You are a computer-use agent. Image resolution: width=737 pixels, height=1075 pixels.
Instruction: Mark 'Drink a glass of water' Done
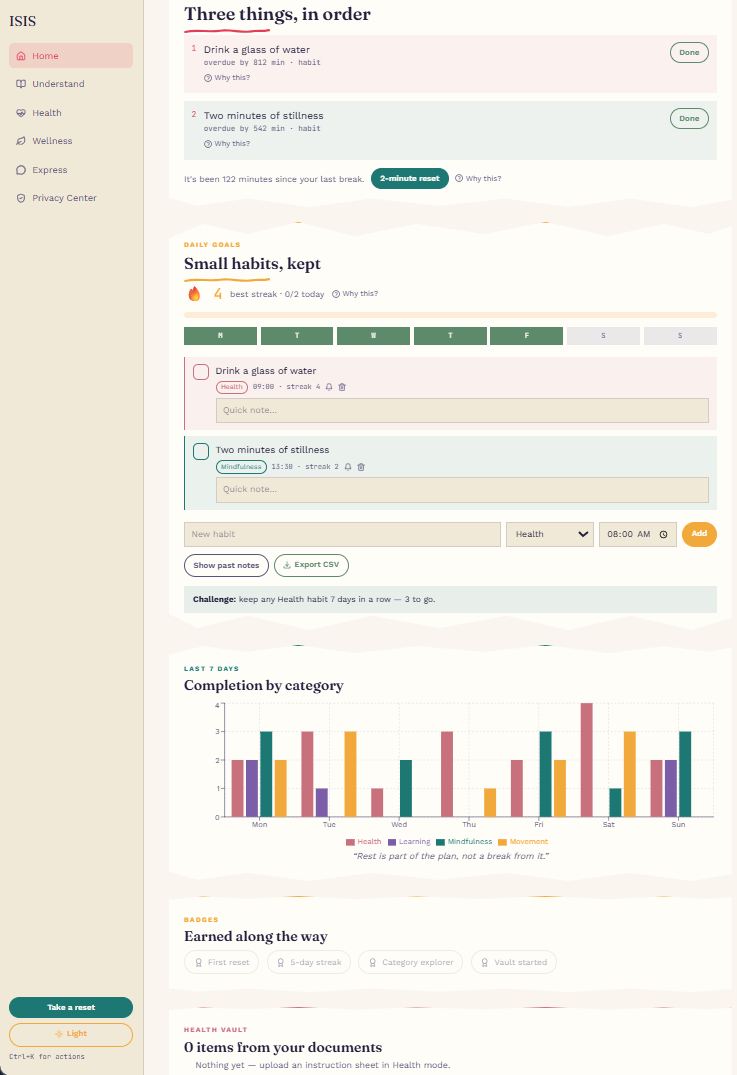[x=689, y=53]
